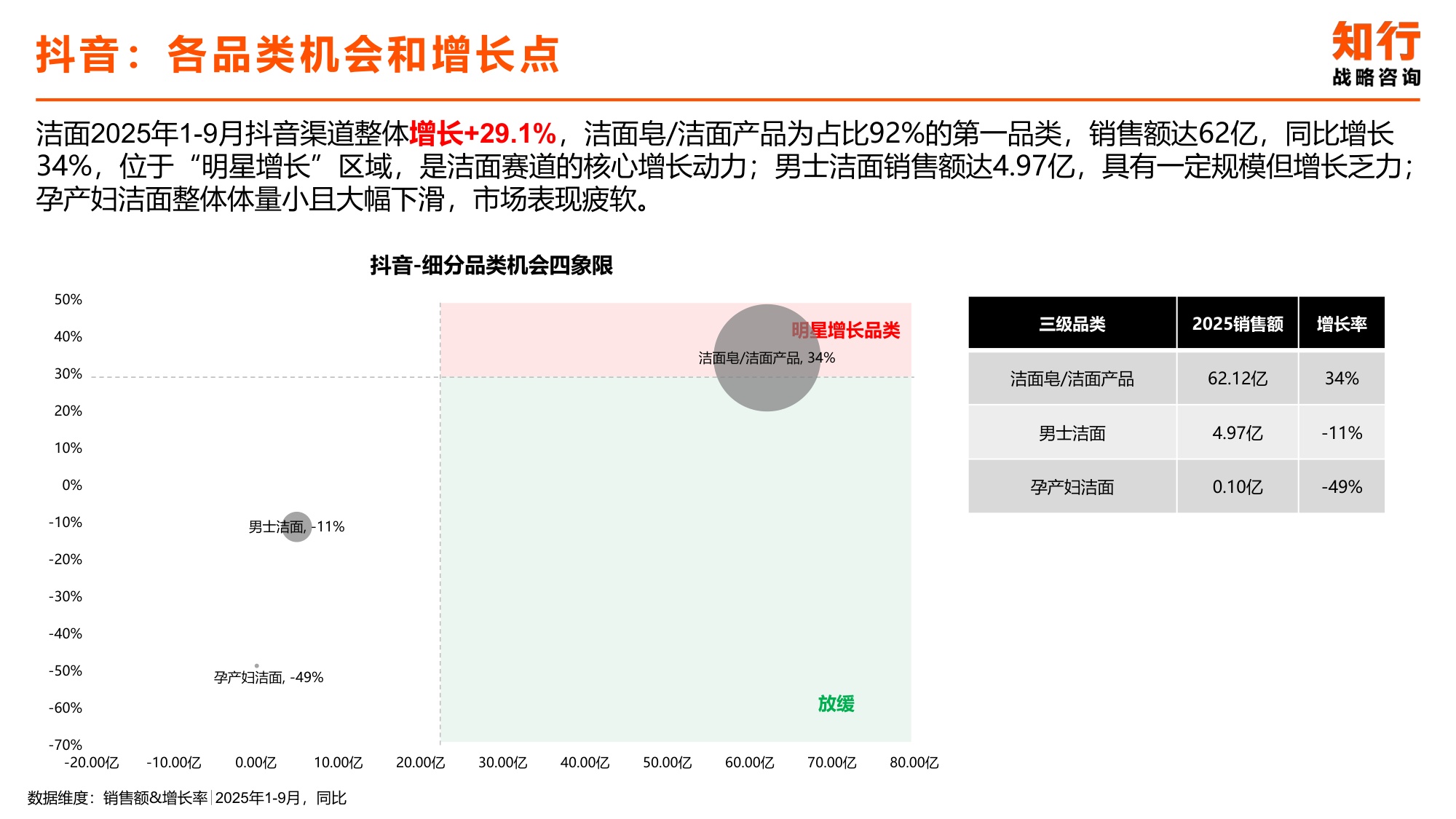Image resolution: width=1456 pixels, height=819 pixels.
Task: Click the 4.97亿 table cell
Action: pos(1238,432)
